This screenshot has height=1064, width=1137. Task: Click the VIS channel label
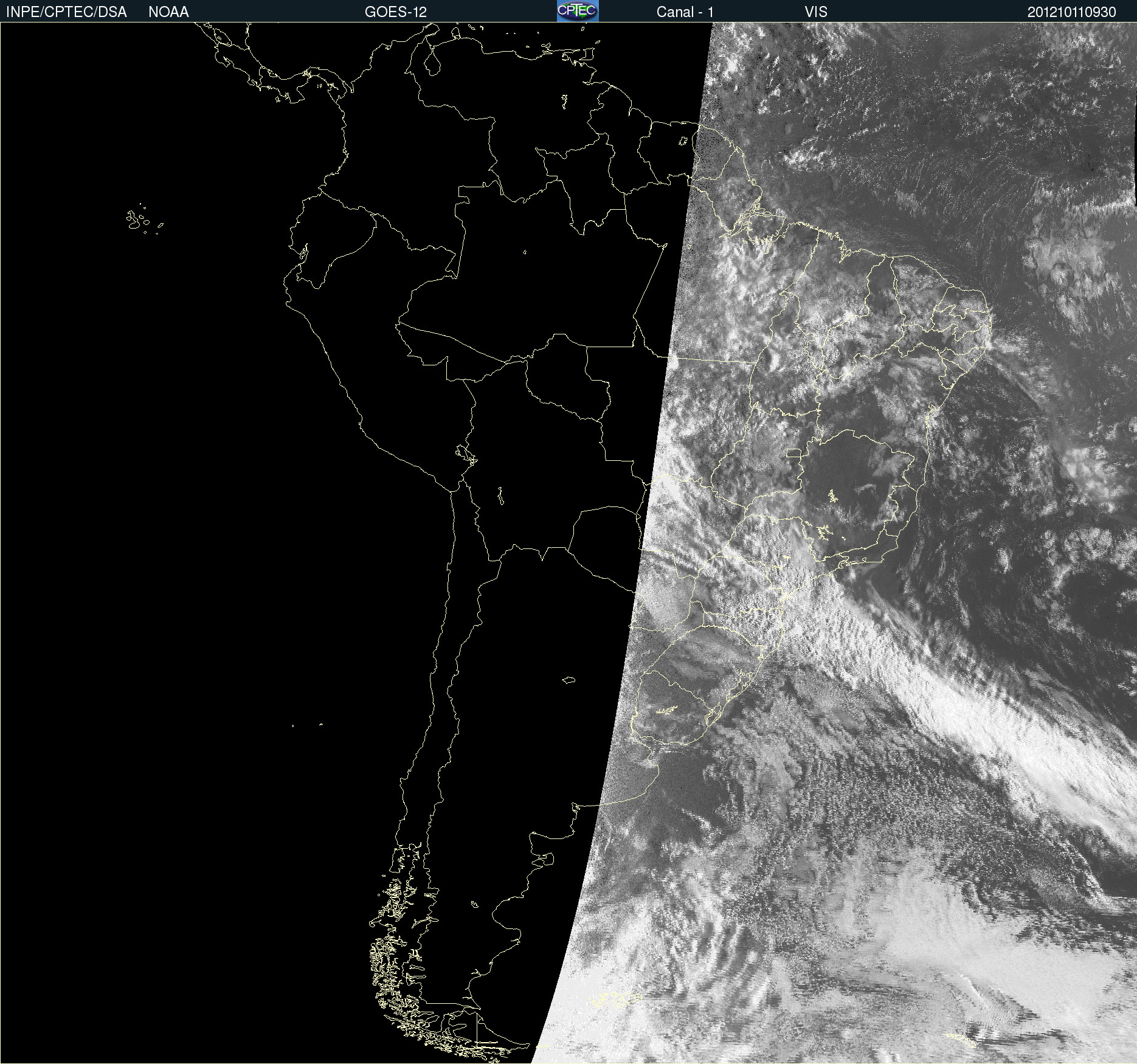[x=816, y=12]
